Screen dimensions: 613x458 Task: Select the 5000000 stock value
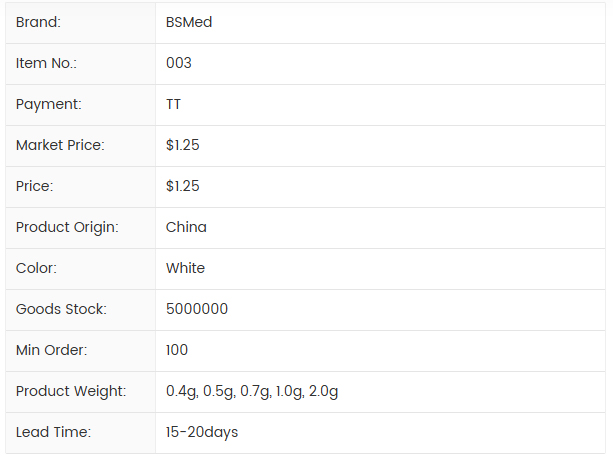tap(197, 309)
